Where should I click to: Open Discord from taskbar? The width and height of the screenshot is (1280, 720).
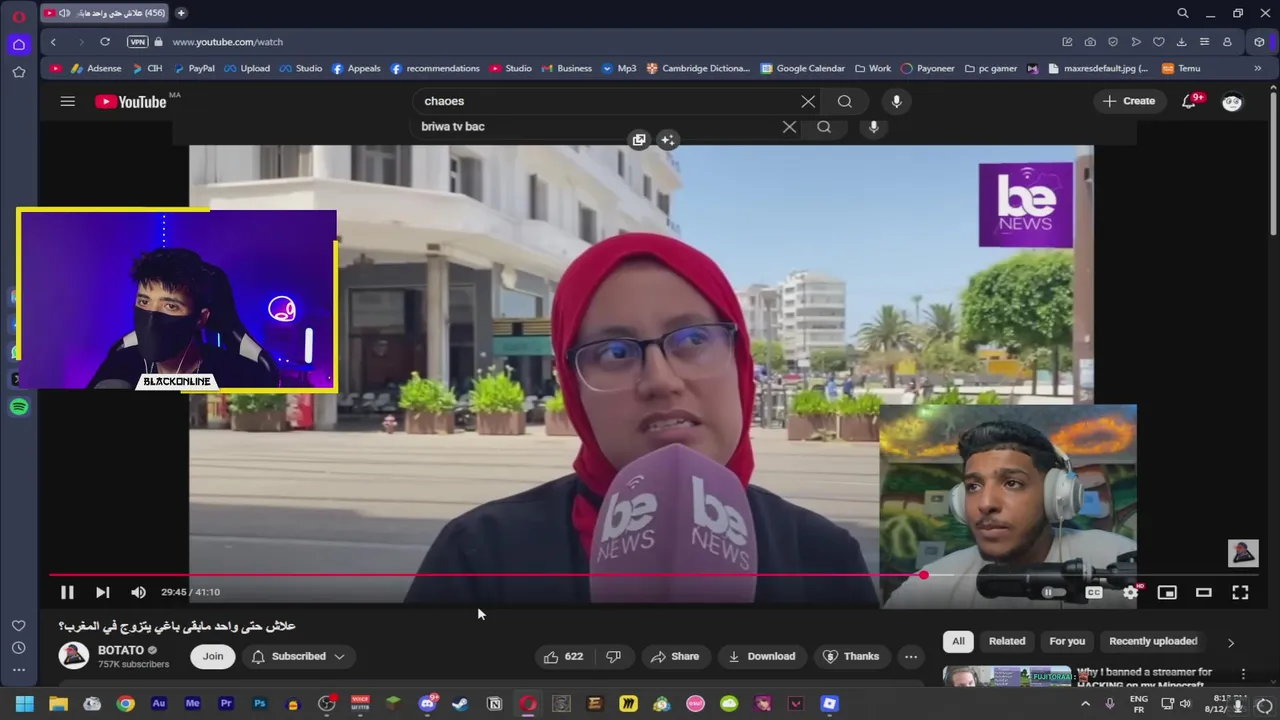coord(428,704)
